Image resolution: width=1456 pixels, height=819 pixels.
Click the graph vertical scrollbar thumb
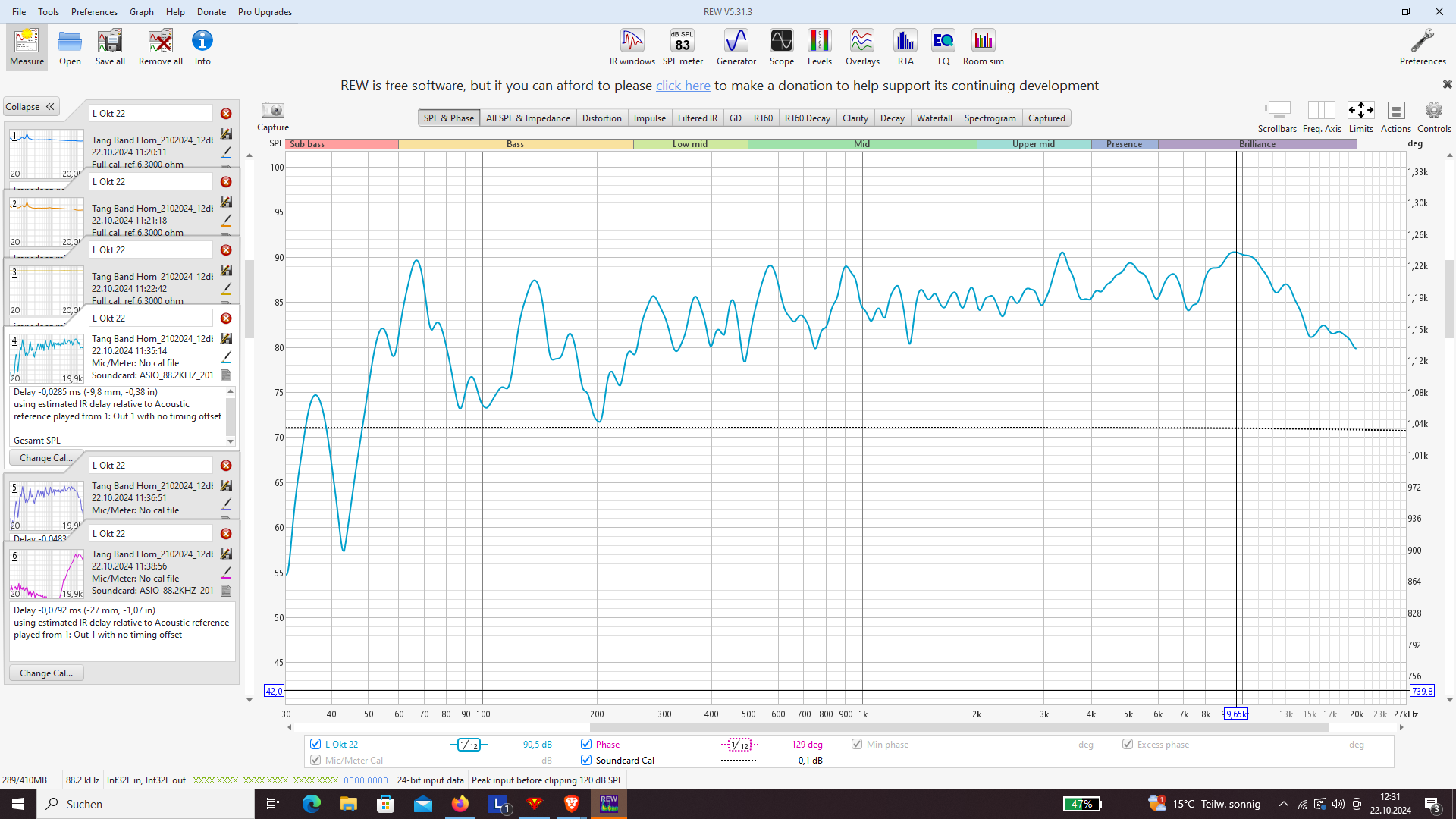(x=1450, y=299)
